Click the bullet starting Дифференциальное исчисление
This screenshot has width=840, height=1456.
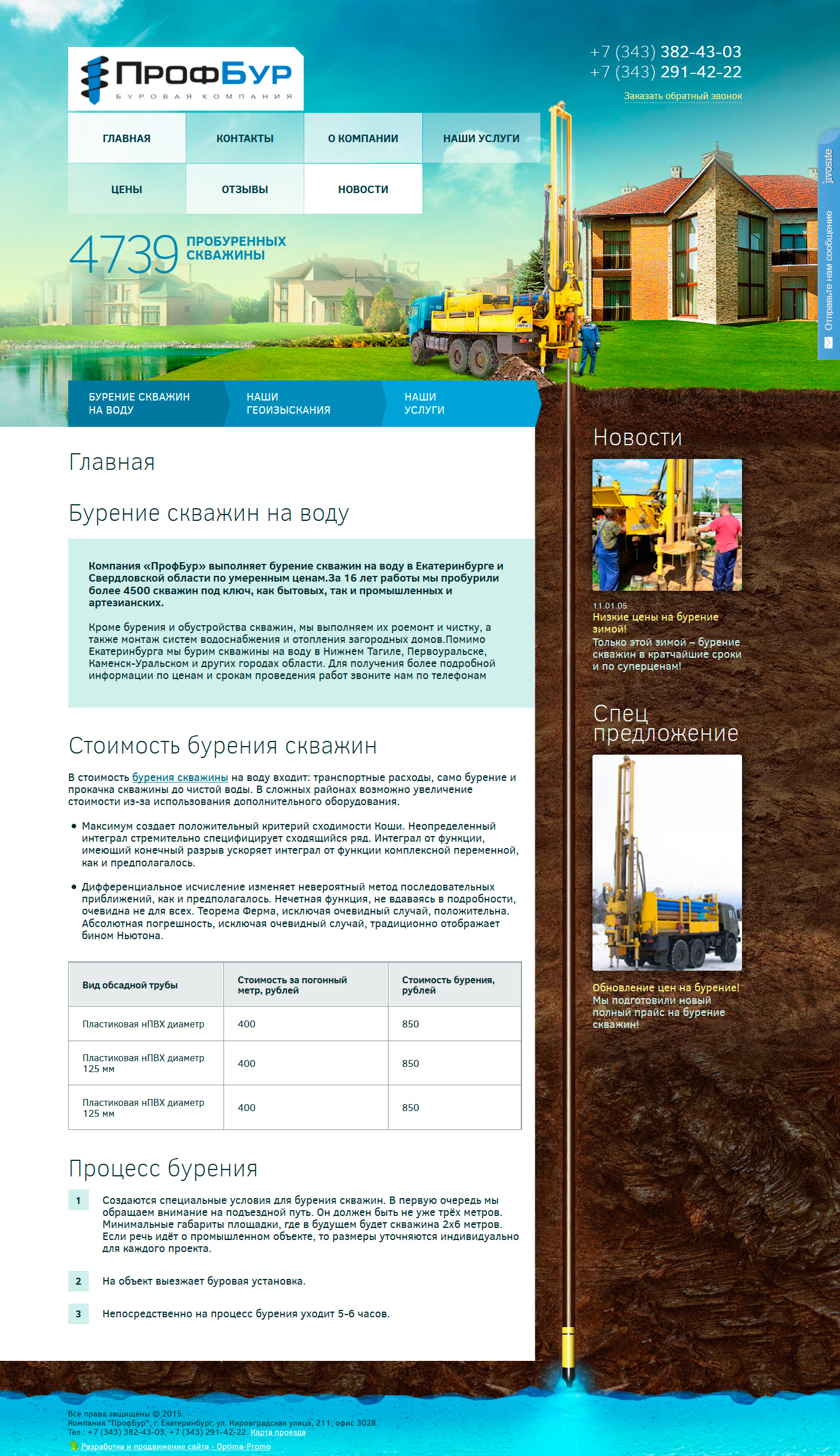[299, 911]
